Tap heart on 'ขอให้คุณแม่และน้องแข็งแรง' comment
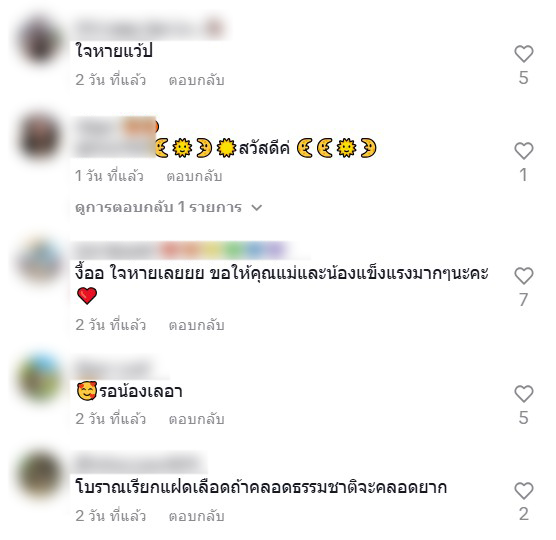 click(524, 276)
